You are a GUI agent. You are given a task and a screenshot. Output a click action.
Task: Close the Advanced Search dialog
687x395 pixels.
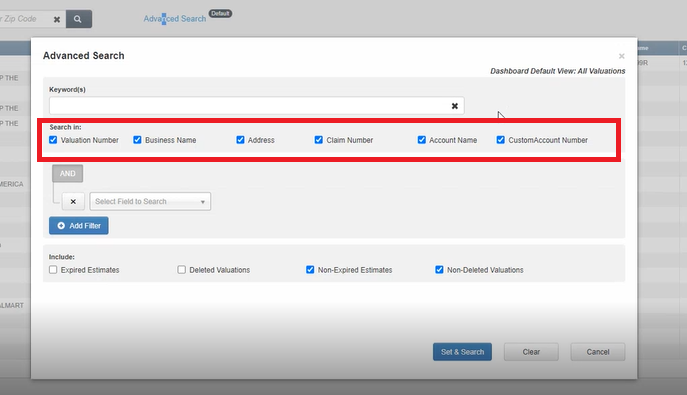[x=621, y=56]
